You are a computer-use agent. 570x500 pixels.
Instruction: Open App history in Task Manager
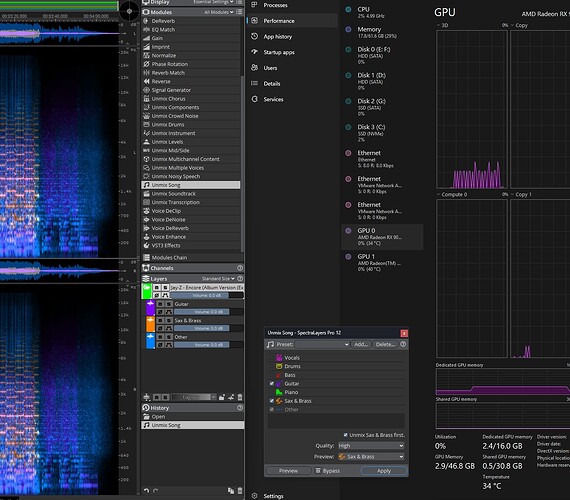292,36
